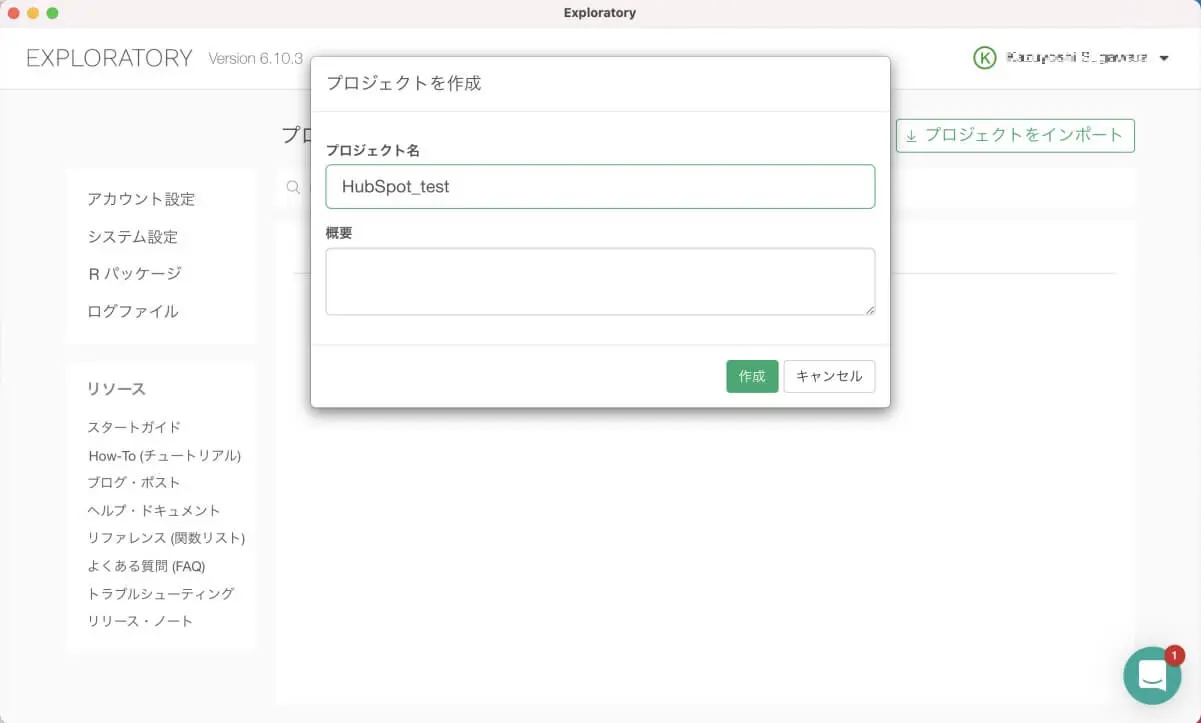Open the chat support bubble icon

1152,675
